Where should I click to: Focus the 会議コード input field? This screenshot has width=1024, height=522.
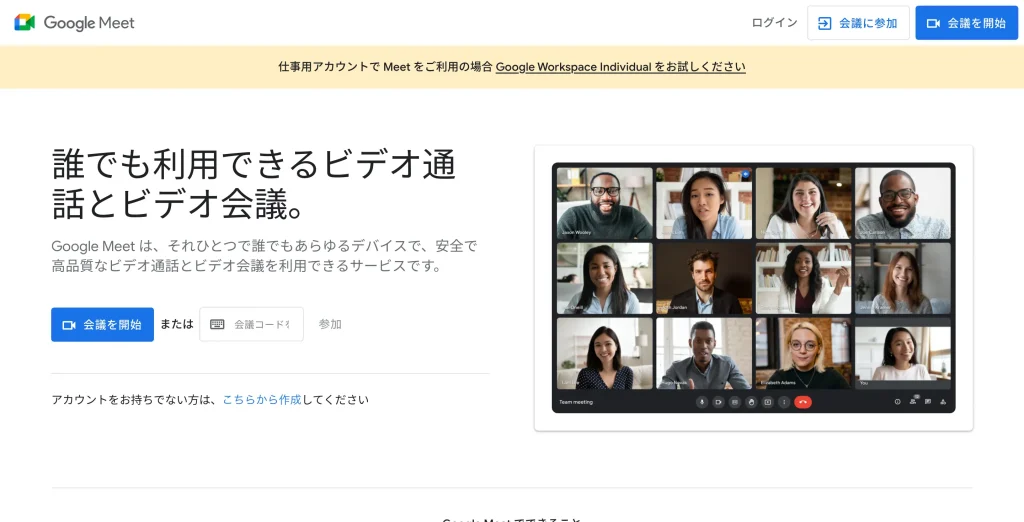[251, 324]
